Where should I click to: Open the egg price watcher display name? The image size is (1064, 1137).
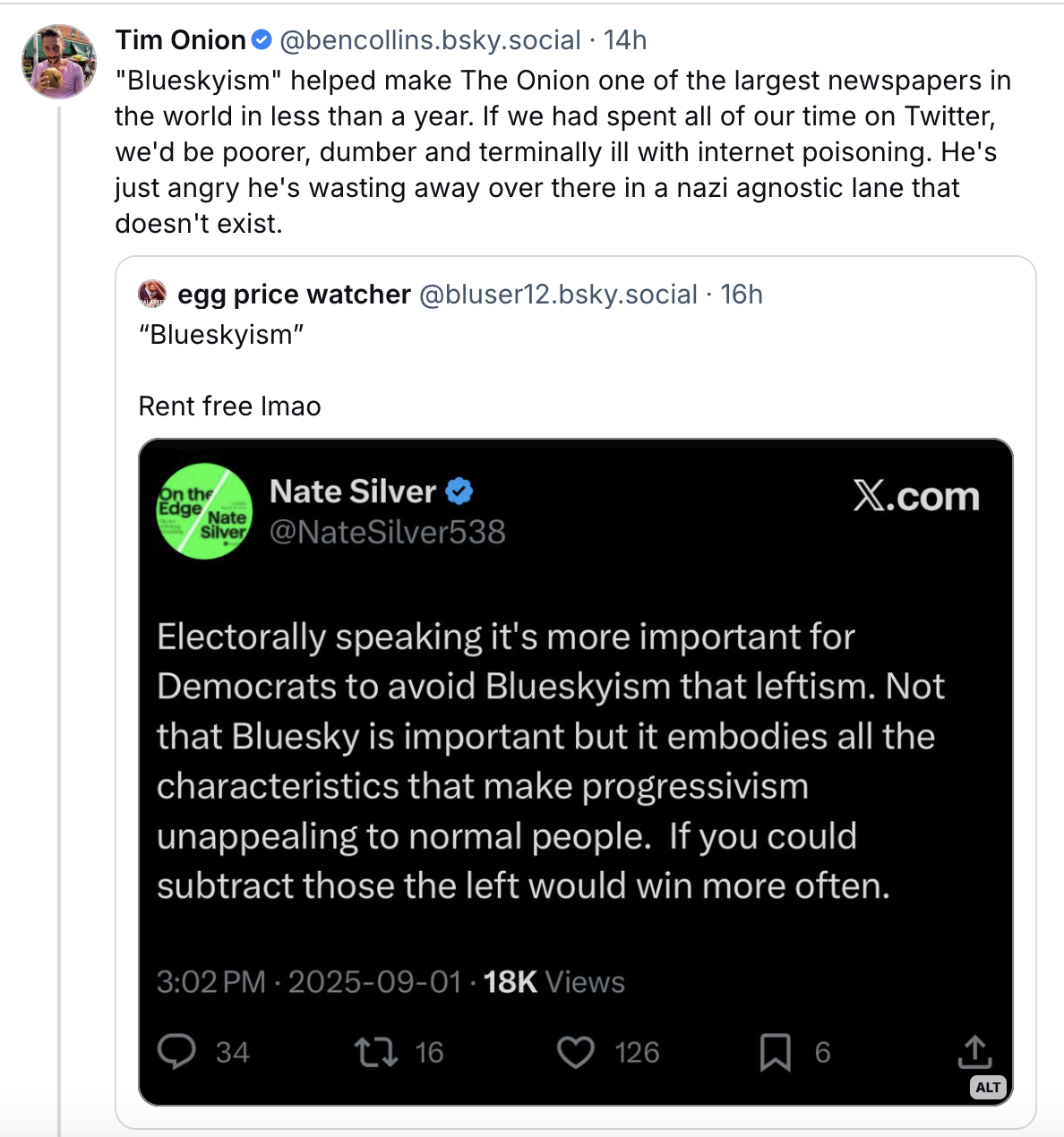[294, 294]
